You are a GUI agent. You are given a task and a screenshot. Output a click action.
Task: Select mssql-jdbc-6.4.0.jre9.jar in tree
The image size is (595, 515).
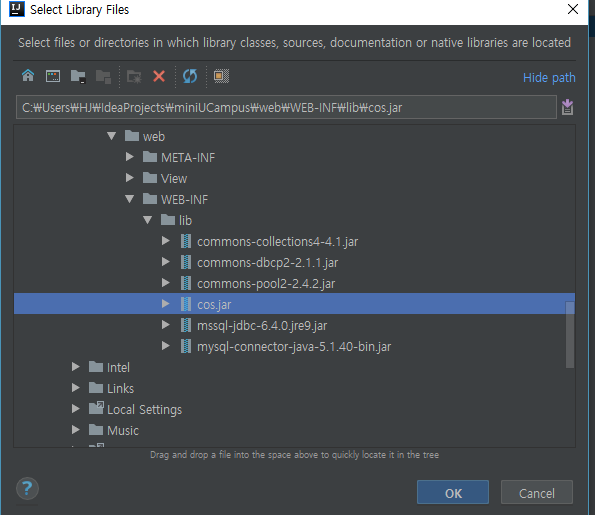click(262, 326)
